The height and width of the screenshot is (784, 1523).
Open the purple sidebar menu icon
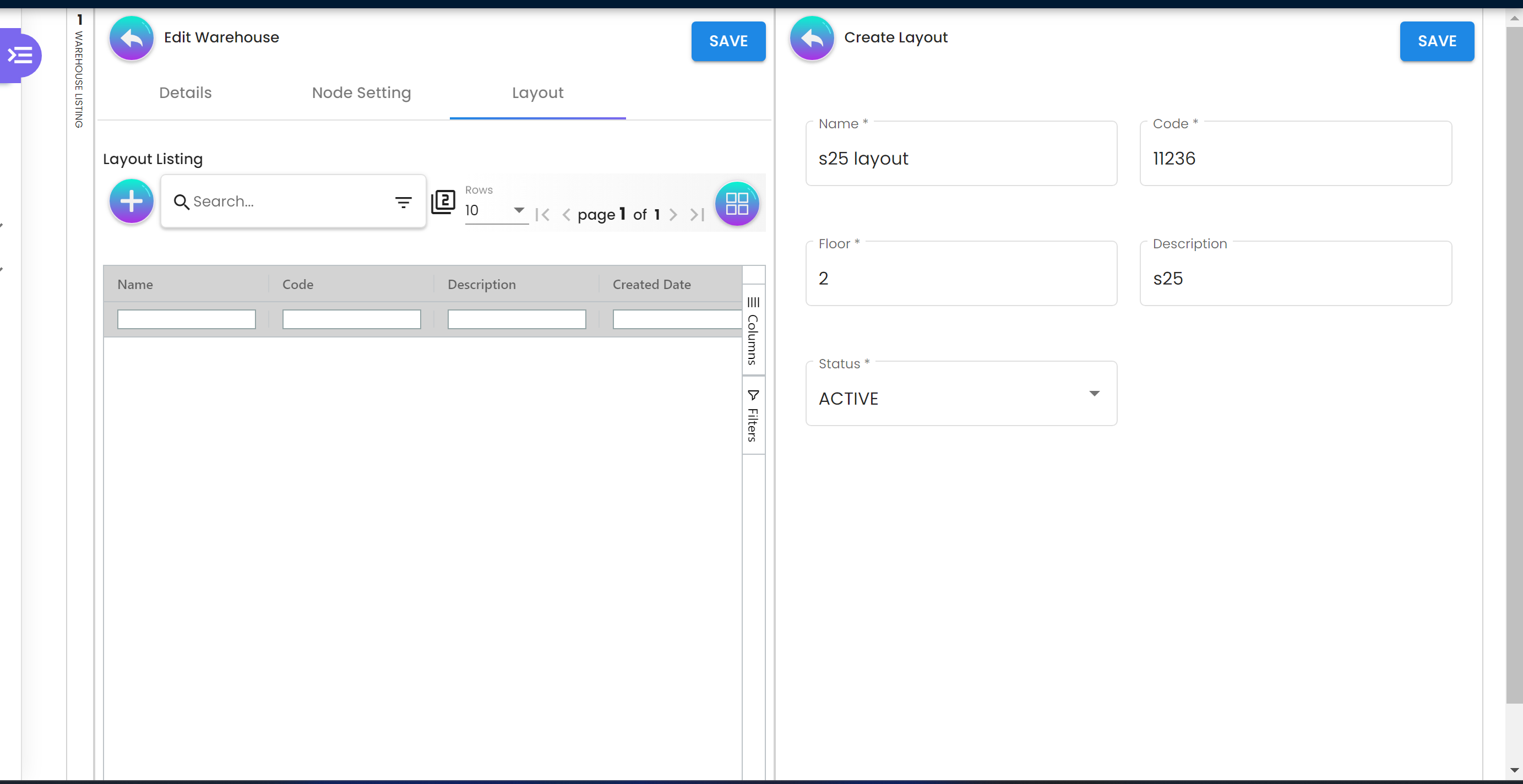[20, 56]
